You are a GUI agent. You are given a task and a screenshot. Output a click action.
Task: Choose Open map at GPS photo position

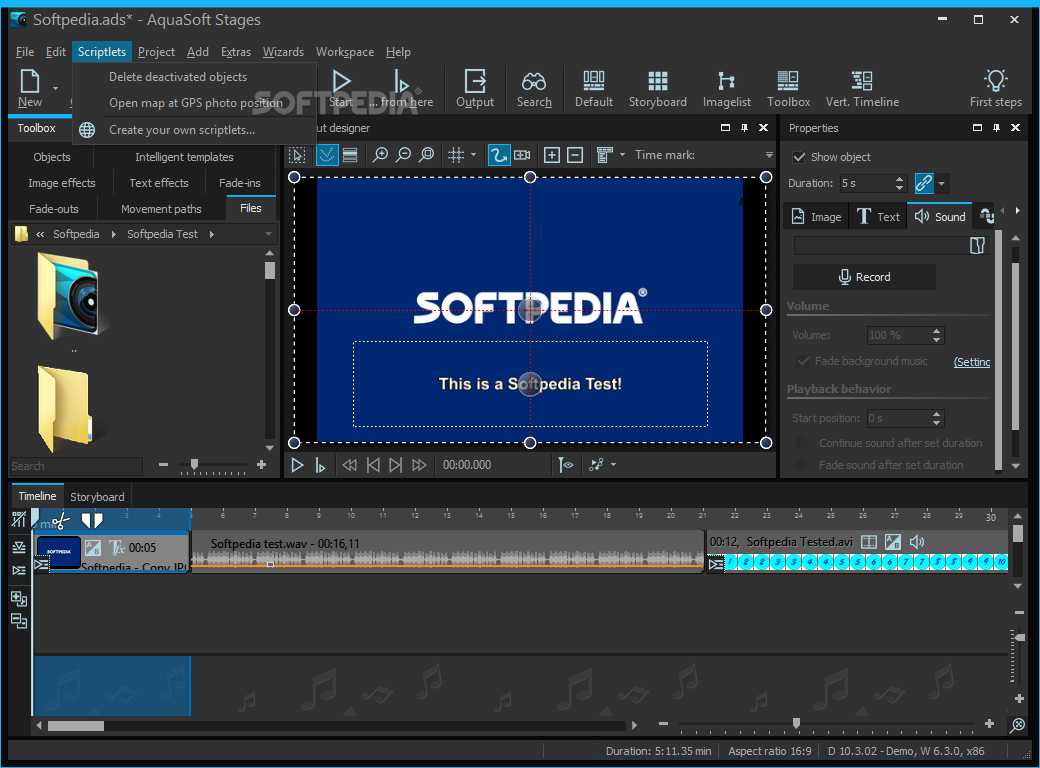pos(196,103)
